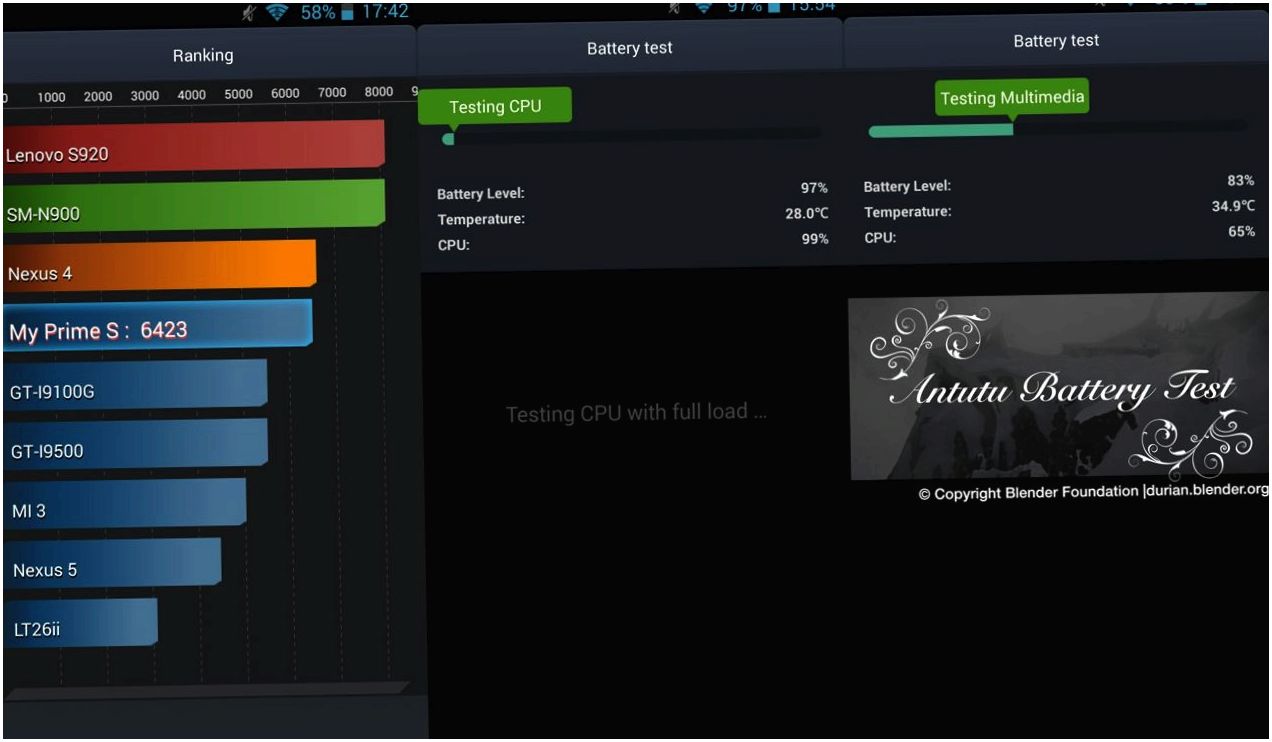This screenshot has width=1272, height=742.
Task: Select the Nexus 4 ranking bar
Action: point(160,266)
